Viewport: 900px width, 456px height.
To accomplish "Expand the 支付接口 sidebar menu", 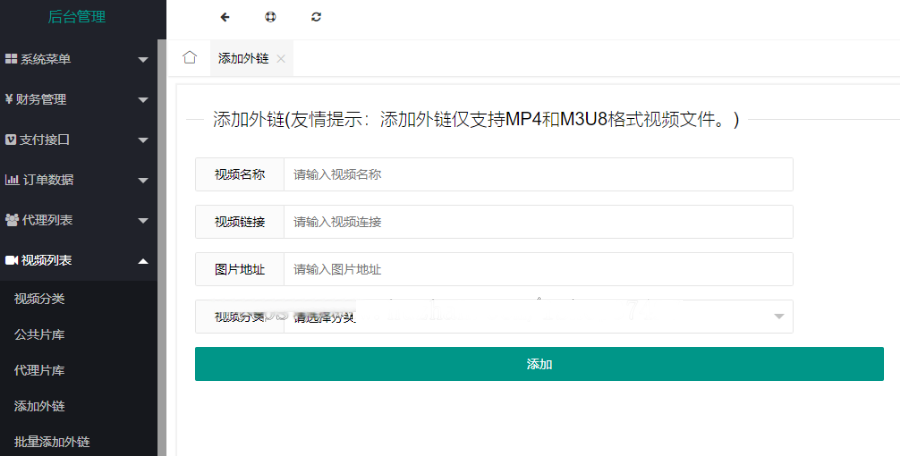I will tap(77, 140).
